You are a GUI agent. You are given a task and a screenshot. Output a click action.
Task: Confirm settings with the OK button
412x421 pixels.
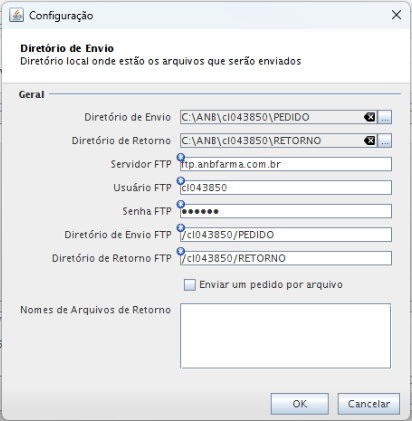(x=300, y=404)
